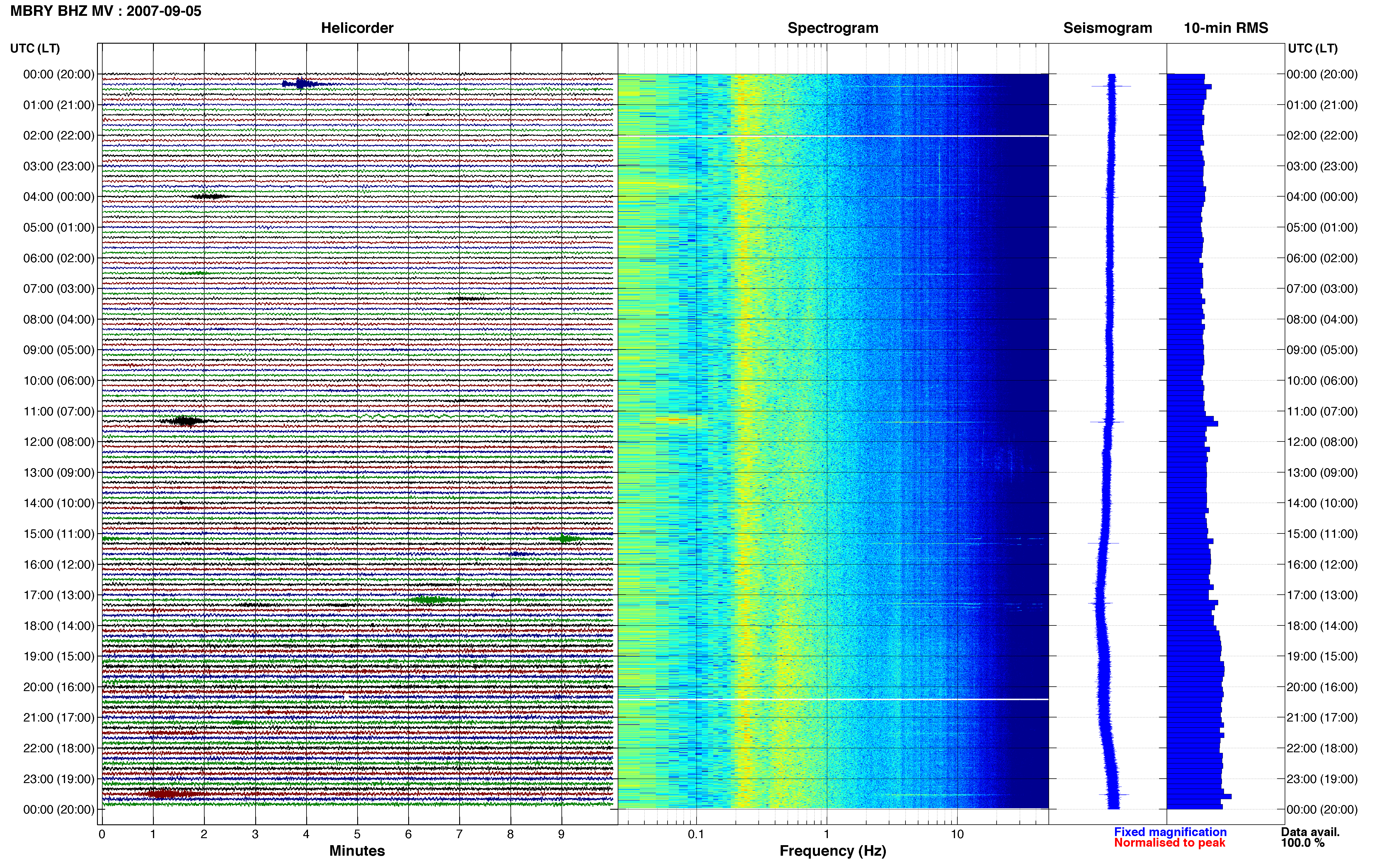The image size is (1389, 868).
Task: Click left time label 17:00 (13:00)
Action: [59, 595]
